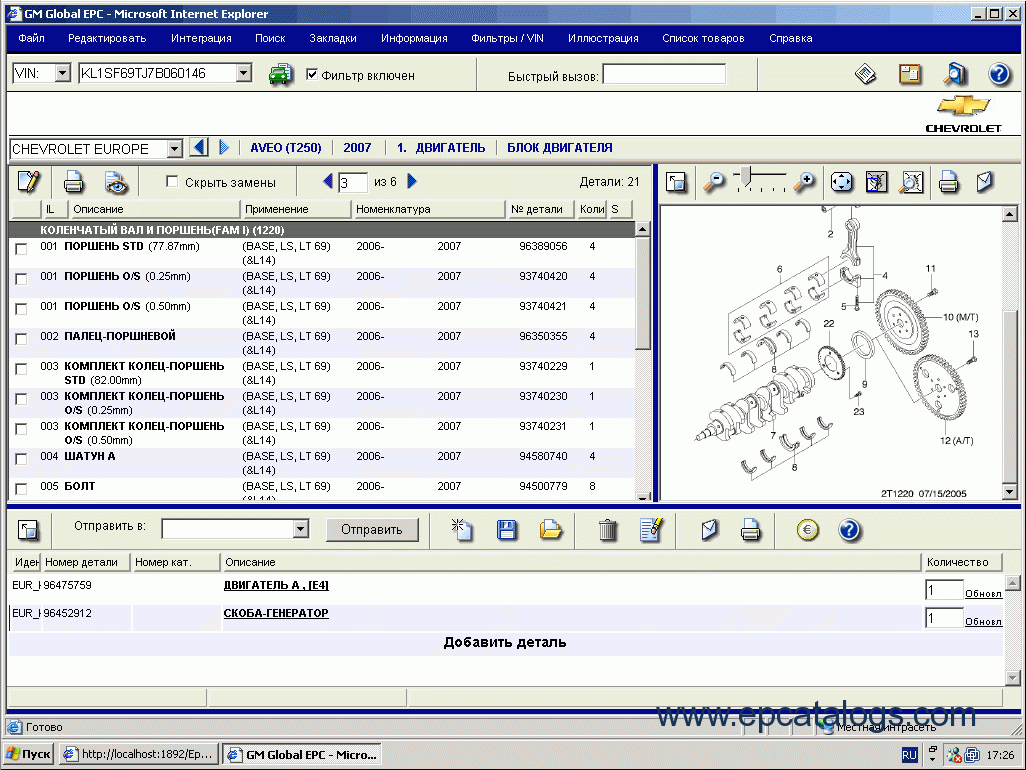Image resolution: width=1026 pixels, height=770 pixels.
Task: Open the 'Отправить в' destination dropdown
Action: 300,529
